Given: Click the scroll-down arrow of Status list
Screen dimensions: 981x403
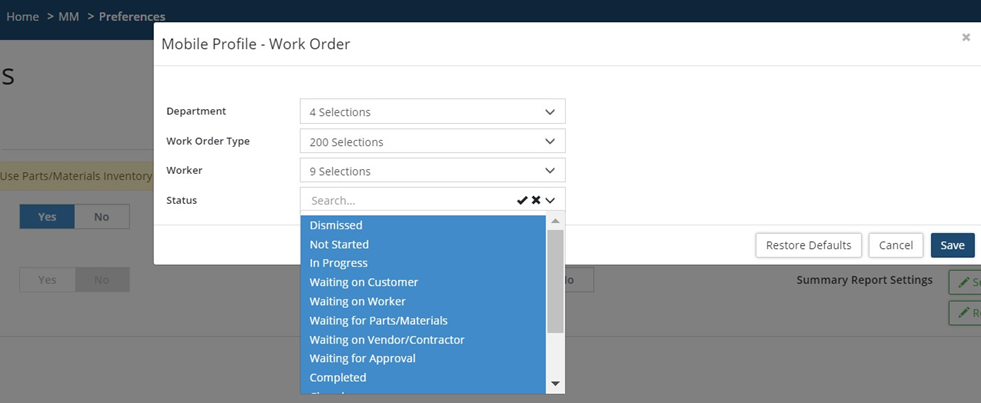Looking at the screenshot, I should pyautogui.click(x=556, y=384).
